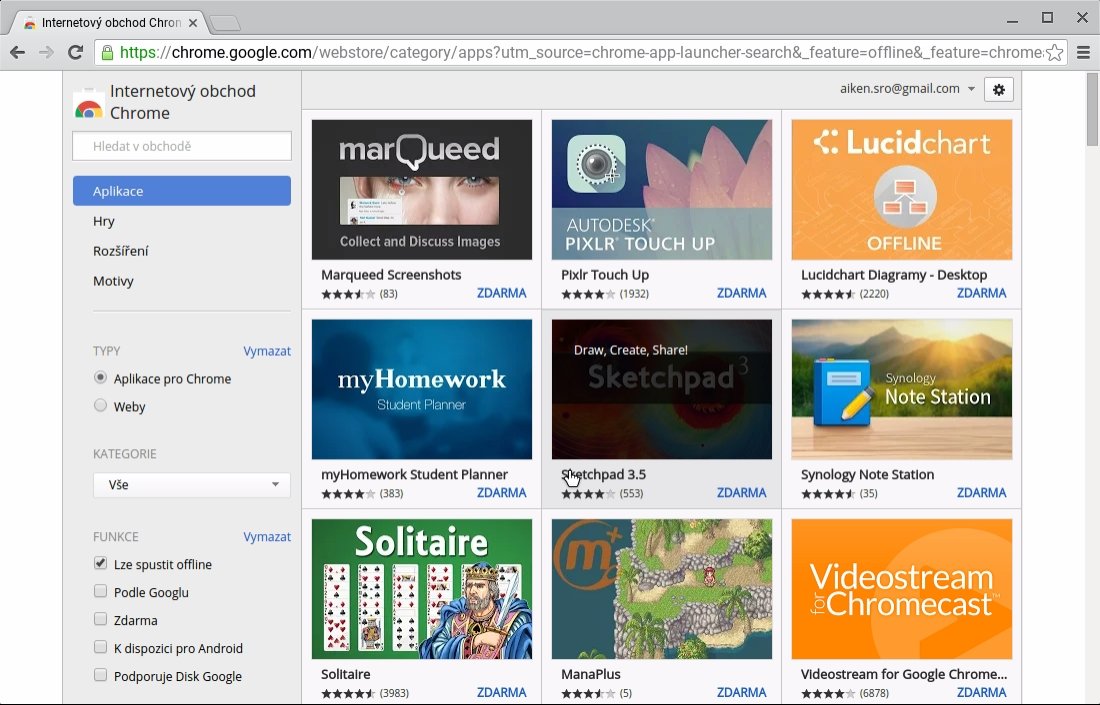Enable the Podle Googlu filter checkbox
Screen dimensions: 1100x705
click(100, 591)
